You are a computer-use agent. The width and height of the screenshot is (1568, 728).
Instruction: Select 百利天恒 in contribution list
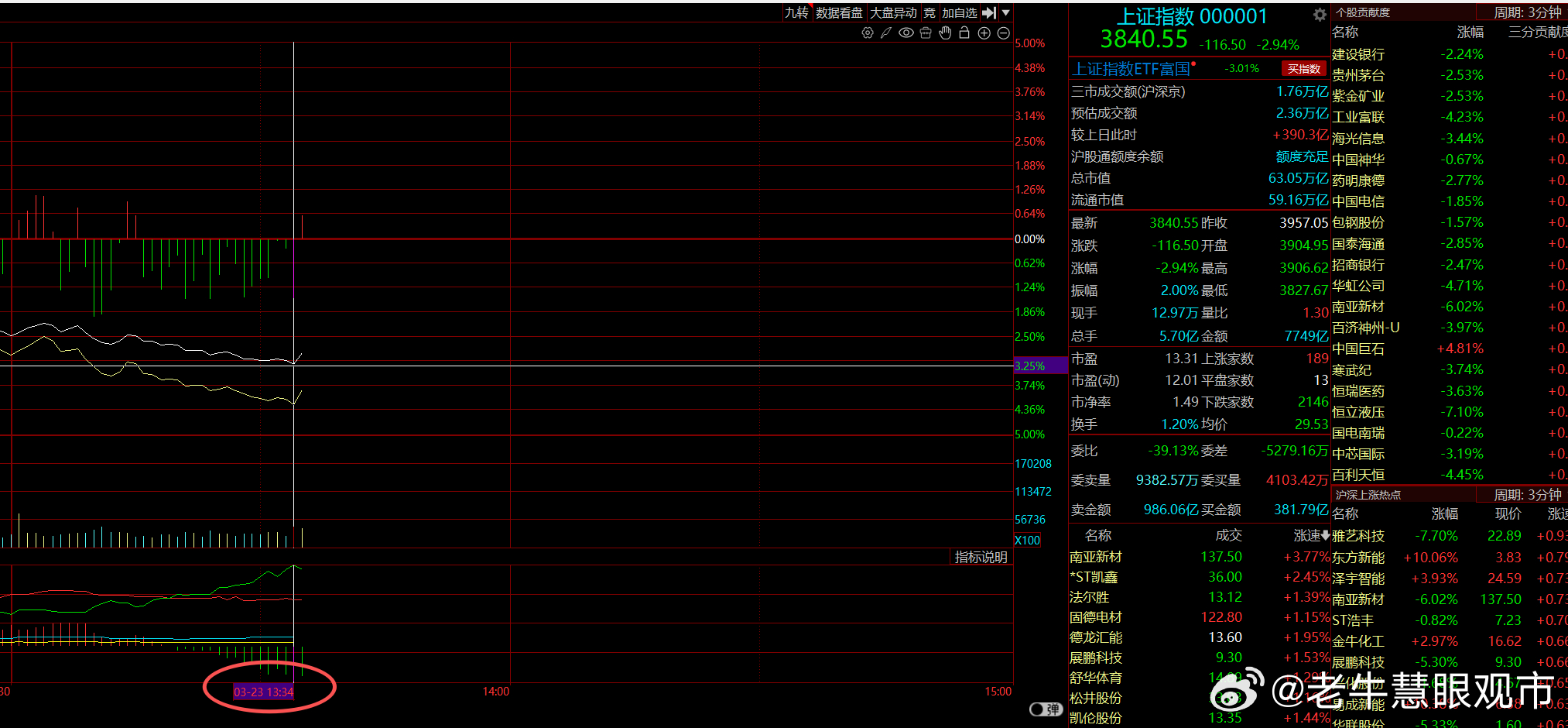1358,475
